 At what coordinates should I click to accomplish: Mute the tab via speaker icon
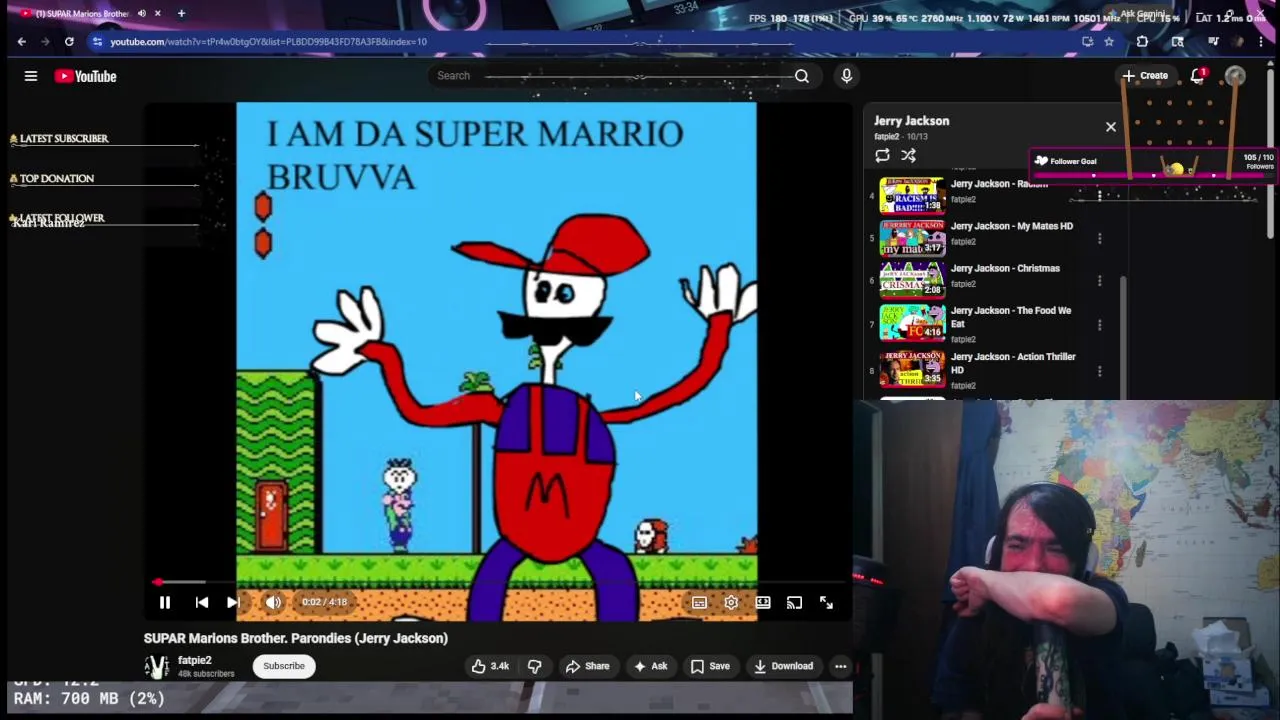tap(141, 14)
